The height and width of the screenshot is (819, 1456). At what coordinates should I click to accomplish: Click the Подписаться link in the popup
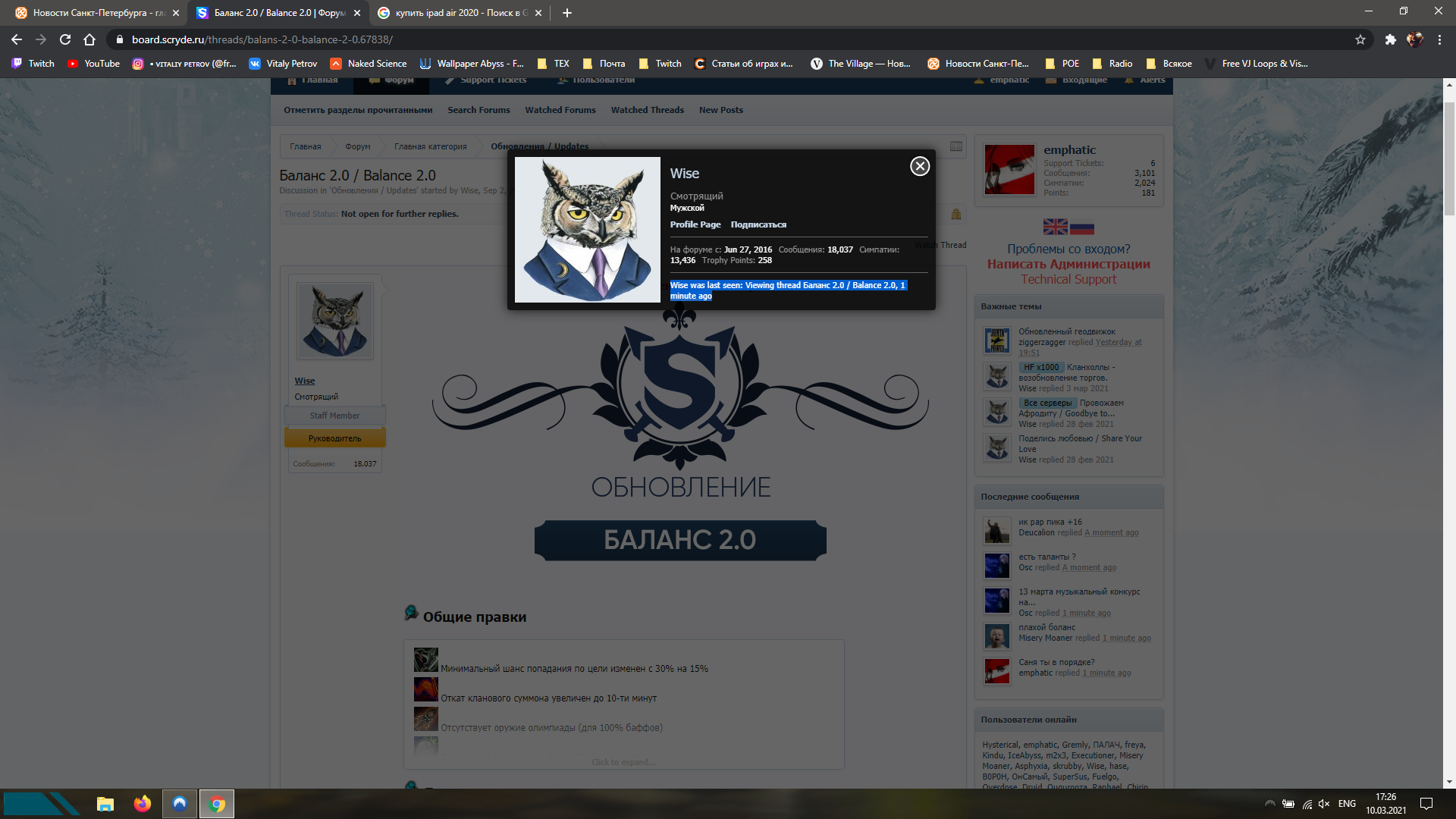click(758, 224)
